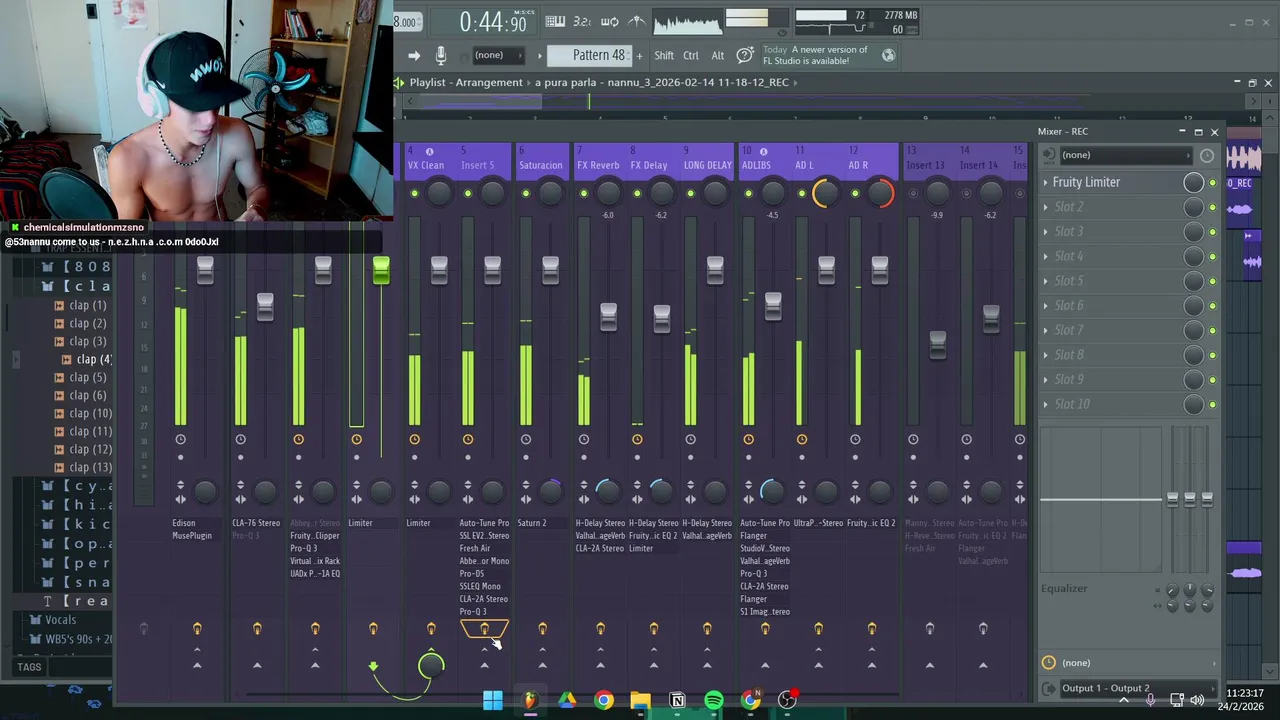Open the mixer input (none) dropdown at bottom
The height and width of the screenshot is (720, 1280).
[1137, 663]
